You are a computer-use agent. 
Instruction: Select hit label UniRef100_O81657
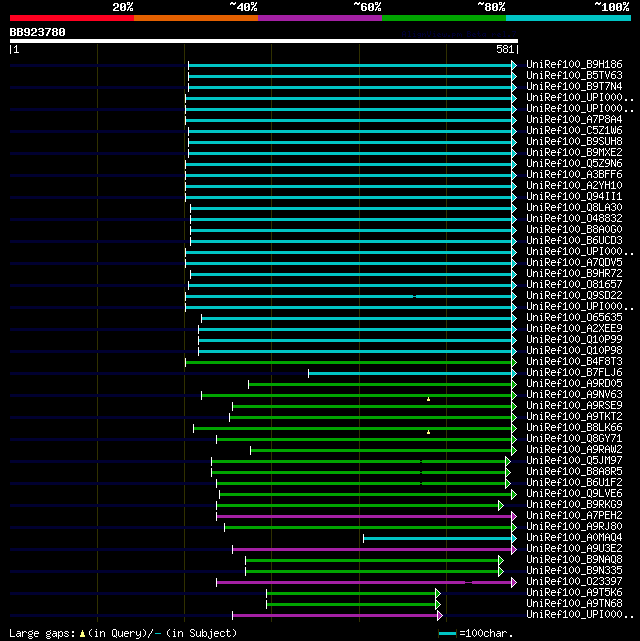[x=574, y=285]
